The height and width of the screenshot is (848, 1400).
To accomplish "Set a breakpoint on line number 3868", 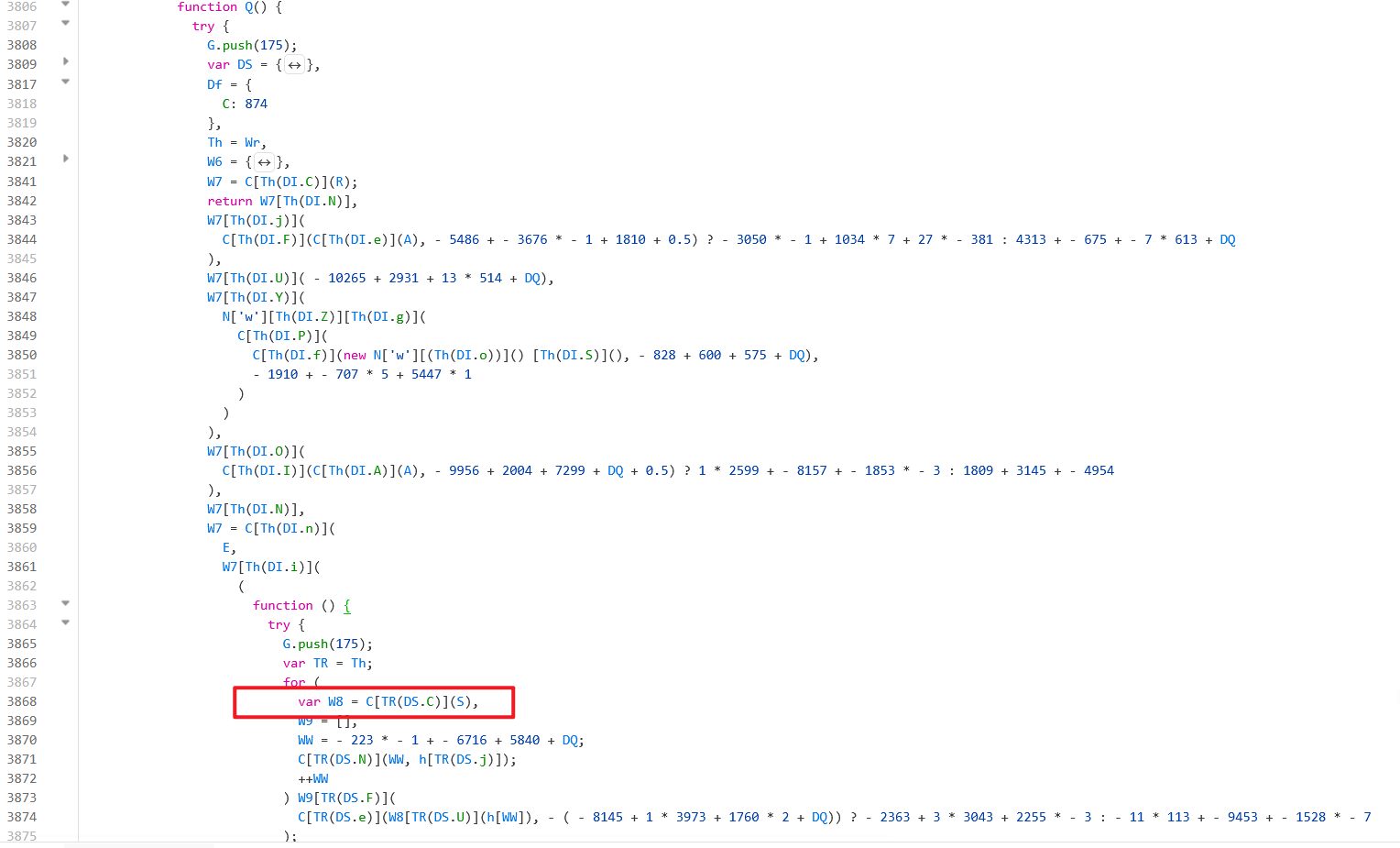I will tap(24, 701).
